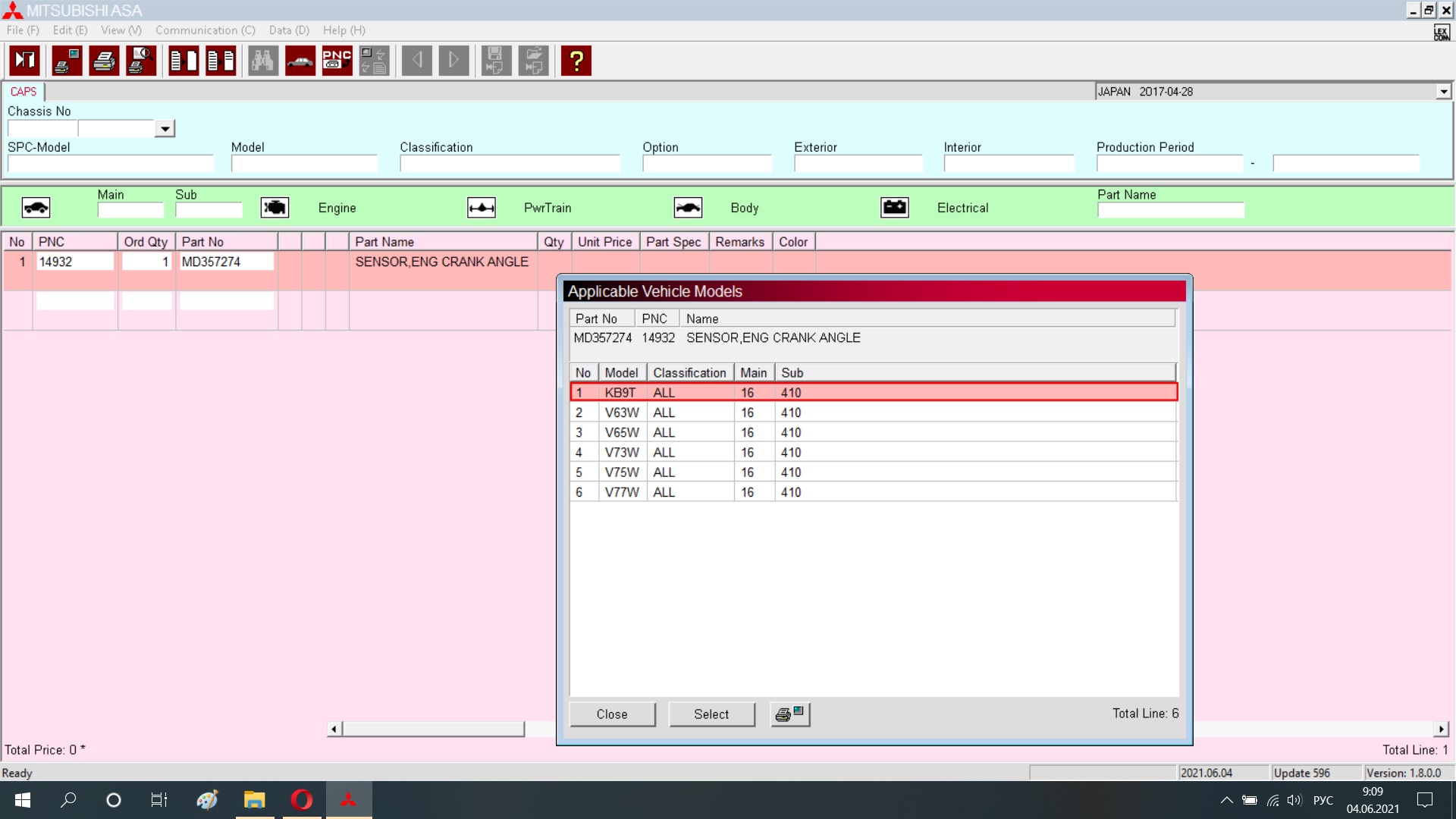Open help with yellow question mark

(576, 61)
